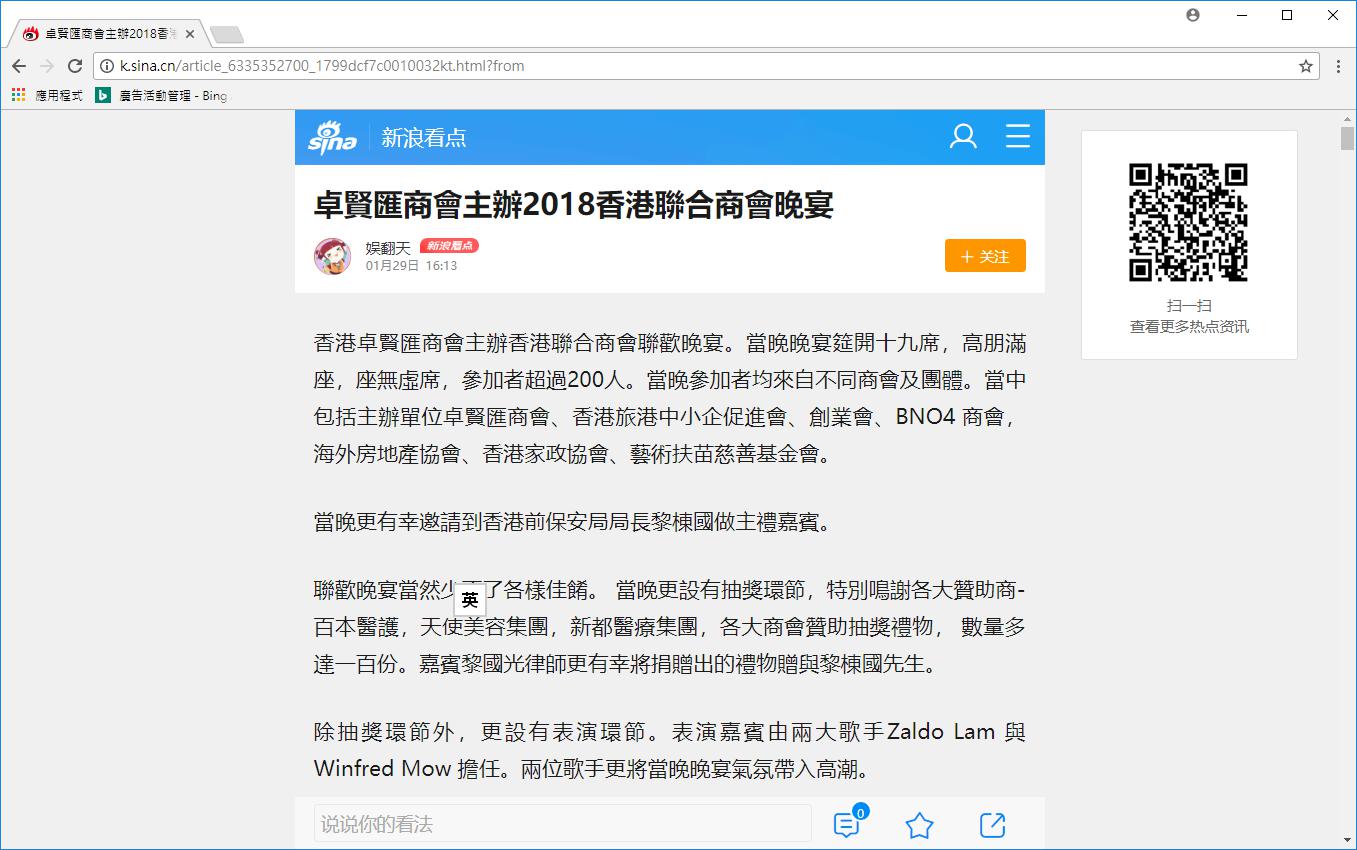Reload the page with refresh icon
The width and height of the screenshot is (1357, 850).
pyautogui.click(x=74, y=66)
